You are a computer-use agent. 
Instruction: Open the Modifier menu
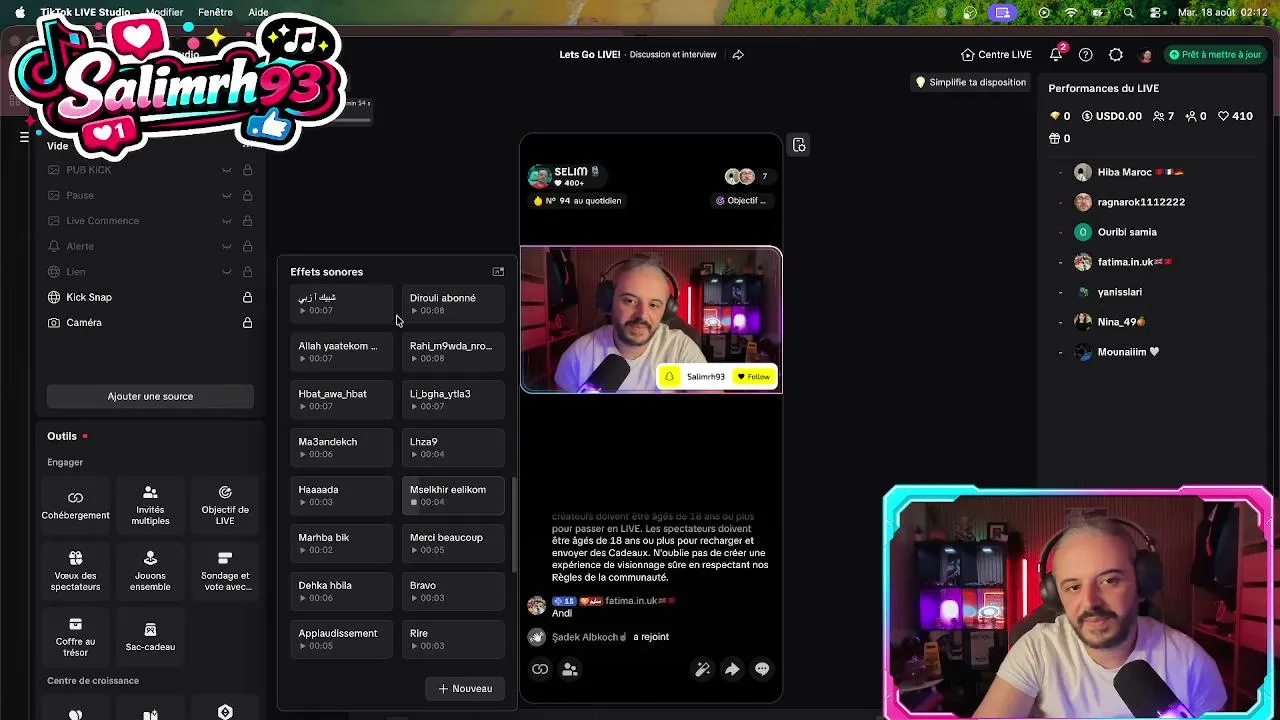[164, 12]
